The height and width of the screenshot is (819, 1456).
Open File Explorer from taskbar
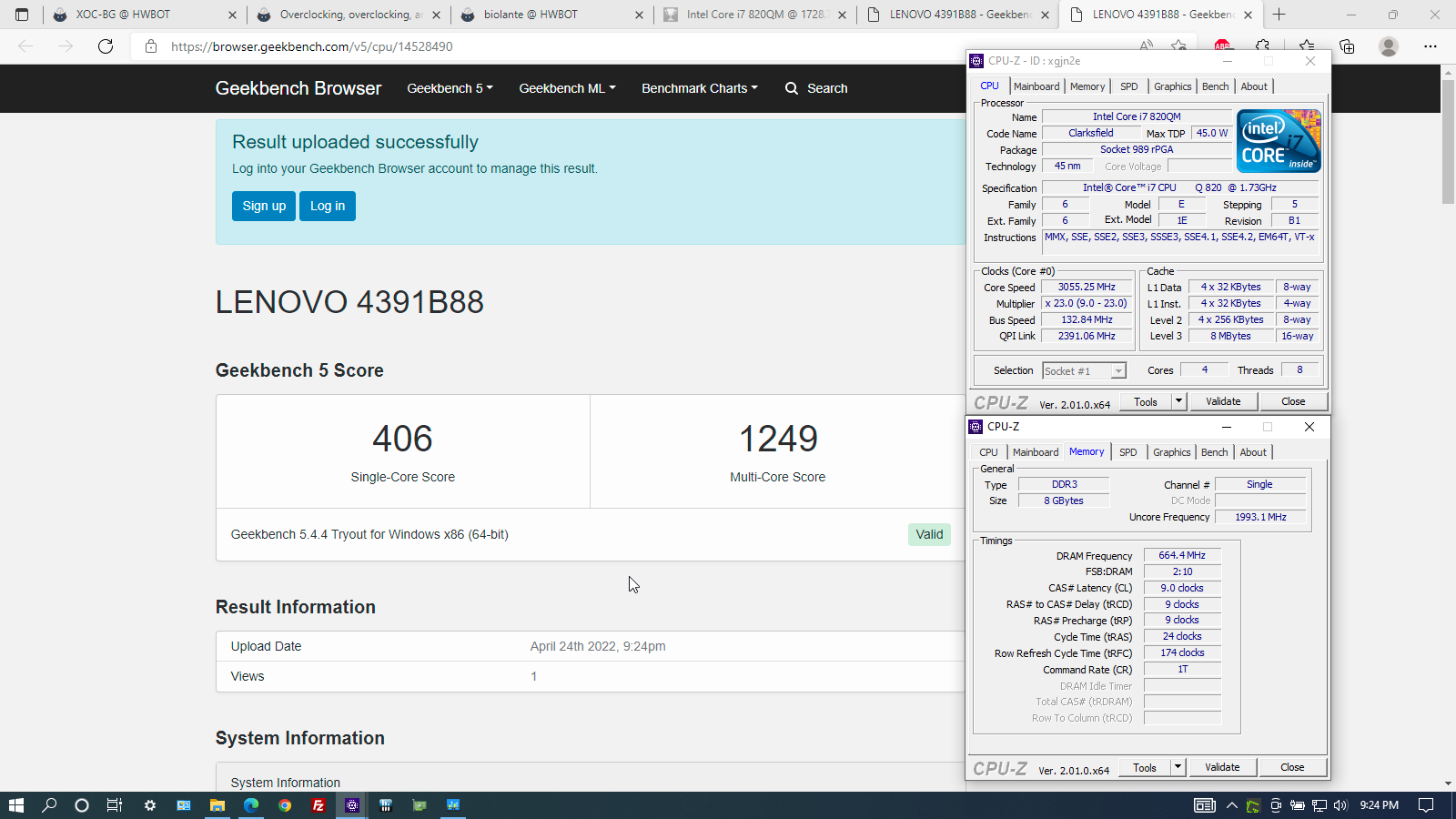217,805
